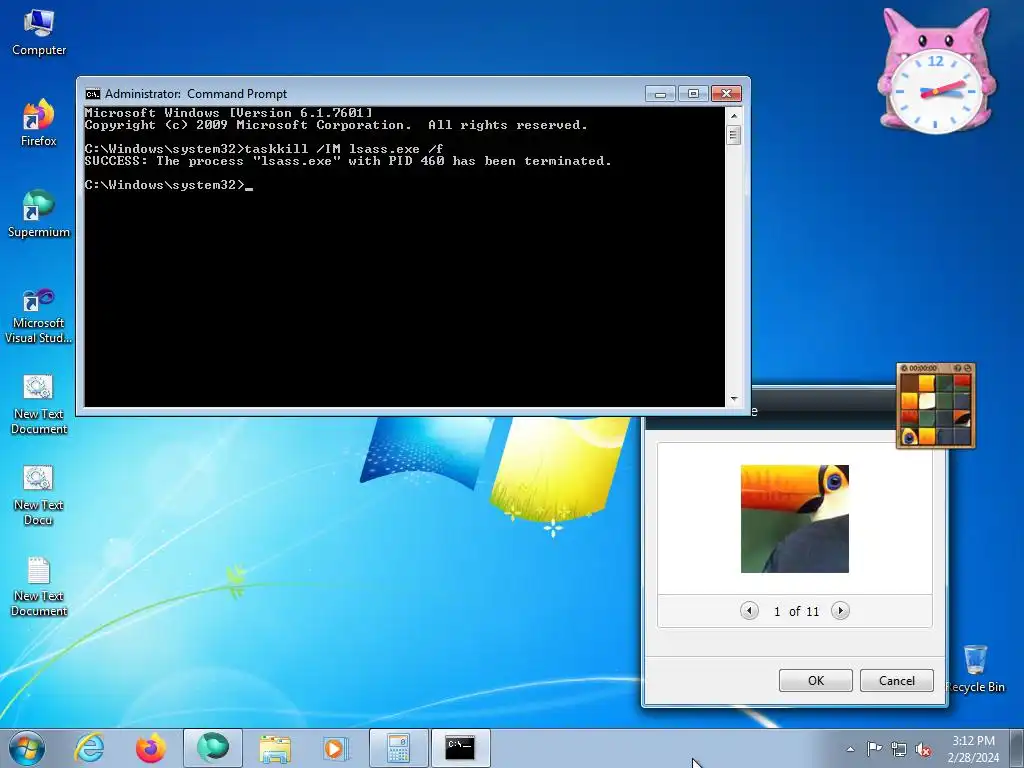Open Windows Media Player taskbar icon
The height and width of the screenshot is (768, 1024).
336,748
